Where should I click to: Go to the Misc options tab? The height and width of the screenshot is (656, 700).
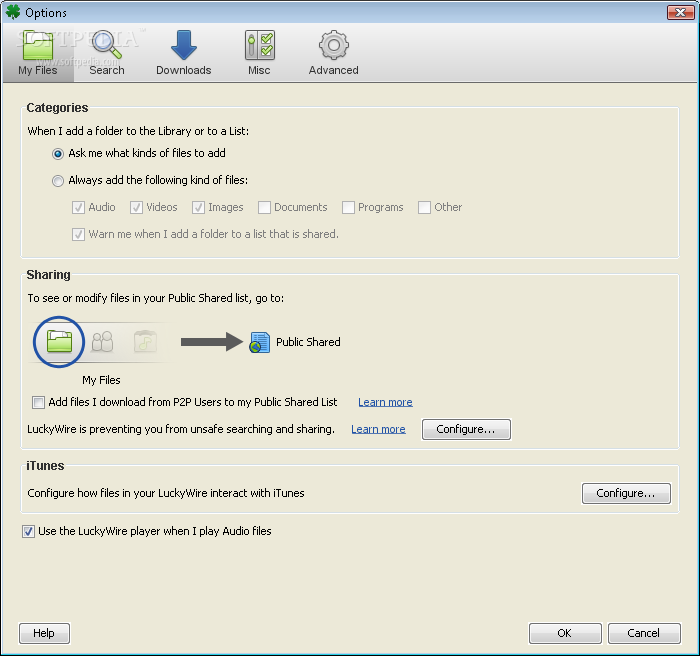coord(259,53)
